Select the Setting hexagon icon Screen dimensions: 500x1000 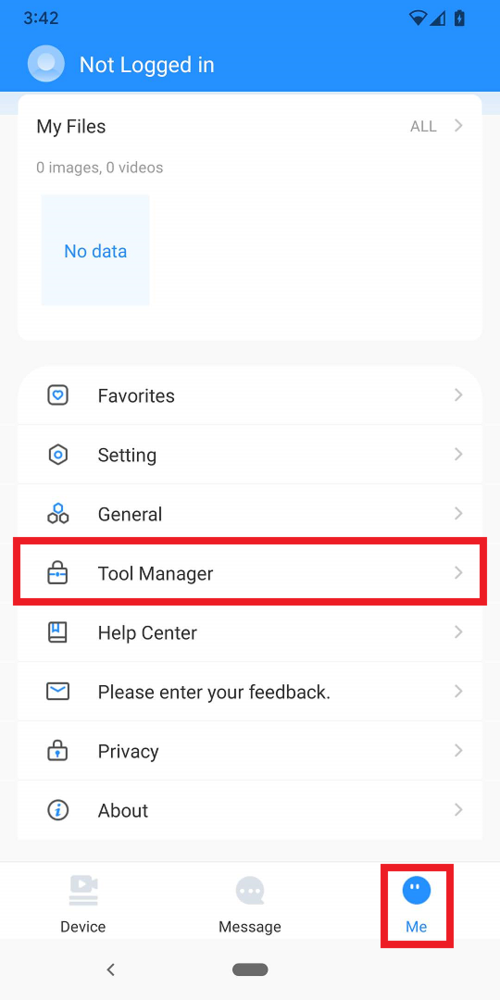click(58, 455)
